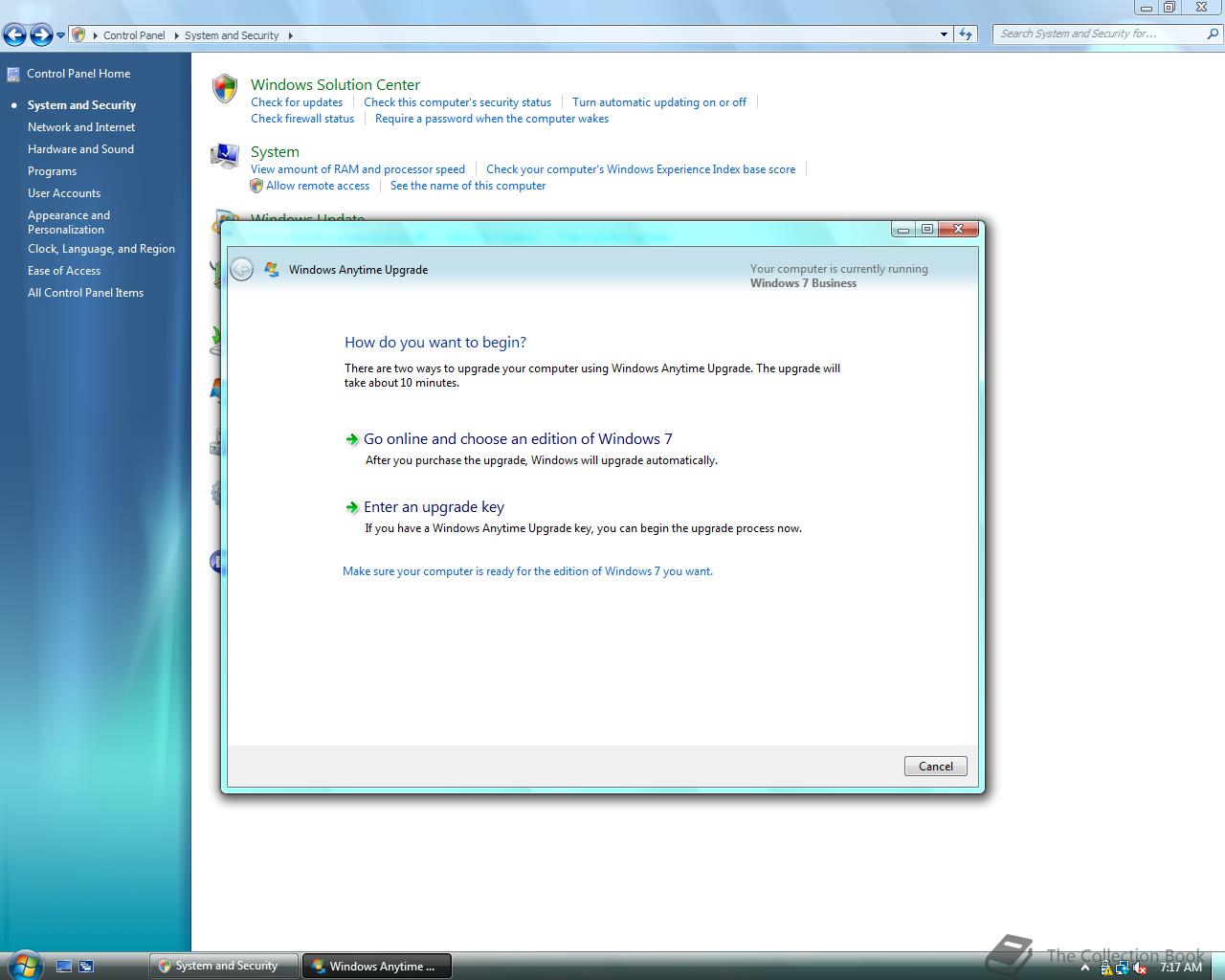
Task: Switch to the System and Security taskbar window
Action: (222, 966)
